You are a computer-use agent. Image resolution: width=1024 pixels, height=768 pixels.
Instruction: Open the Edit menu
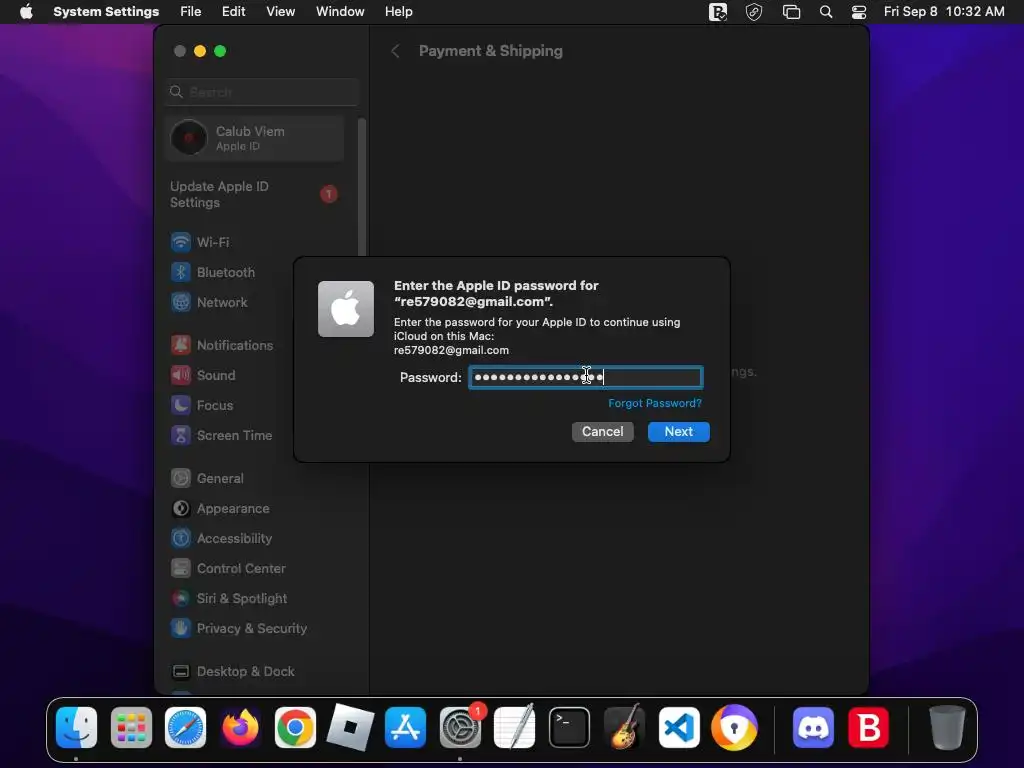pos(233,12)
